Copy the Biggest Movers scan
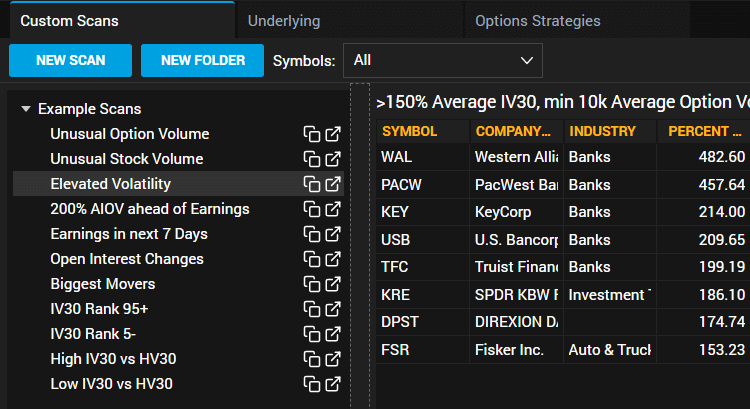The height and width of the screenshot is (409, 750). [312, 284]
